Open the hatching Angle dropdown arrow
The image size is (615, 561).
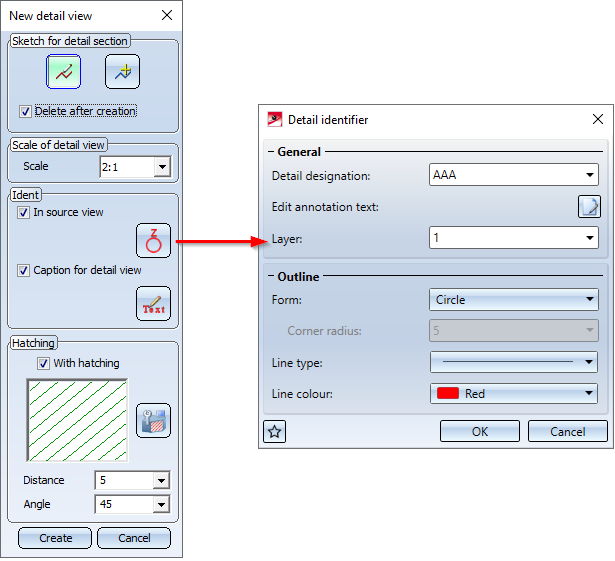pyautogui.click(x=161, y=505)
